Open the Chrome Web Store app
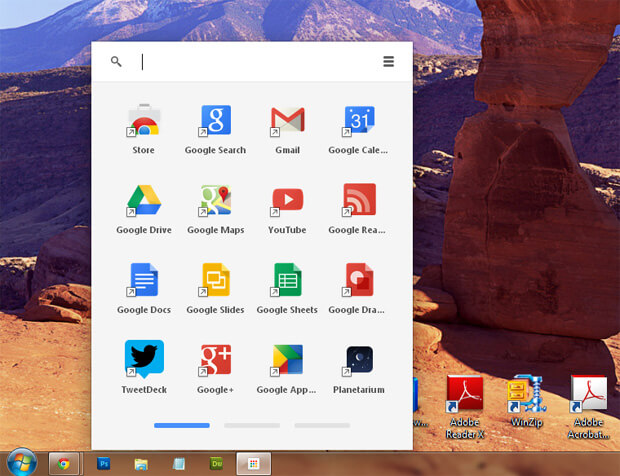The height and width of the screenshot is (476, 620). [x=144, y=121]
